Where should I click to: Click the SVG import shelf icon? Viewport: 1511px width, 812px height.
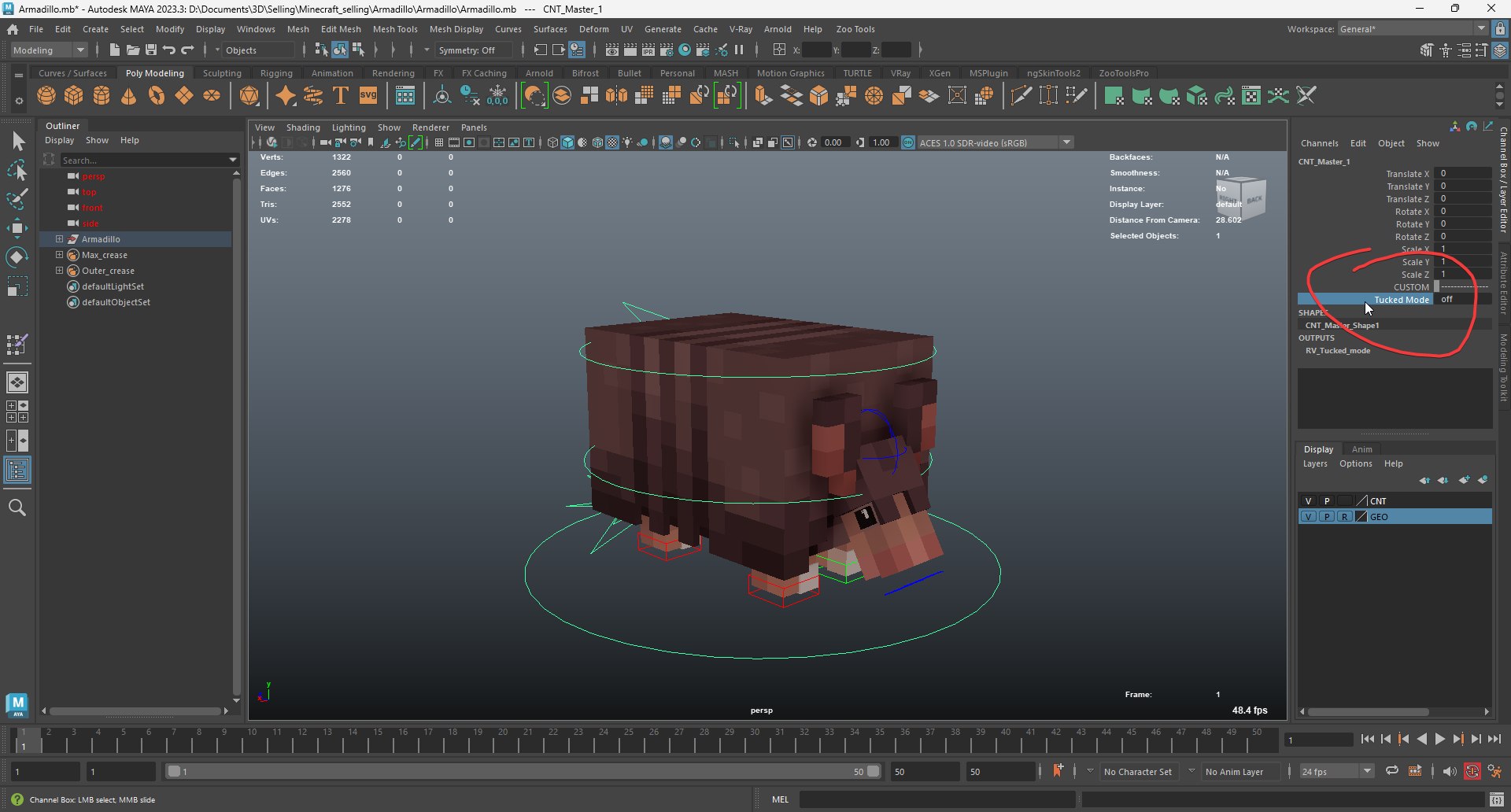point(368,96)
